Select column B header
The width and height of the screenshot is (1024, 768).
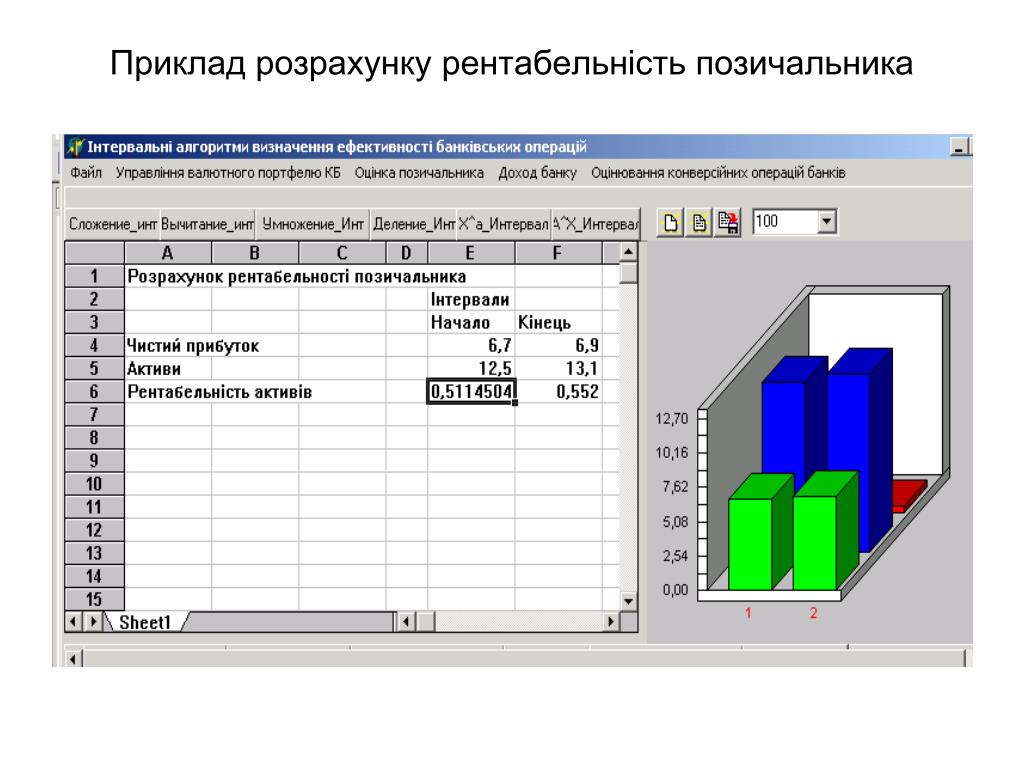pyautogui.click(x=255, y=253)
